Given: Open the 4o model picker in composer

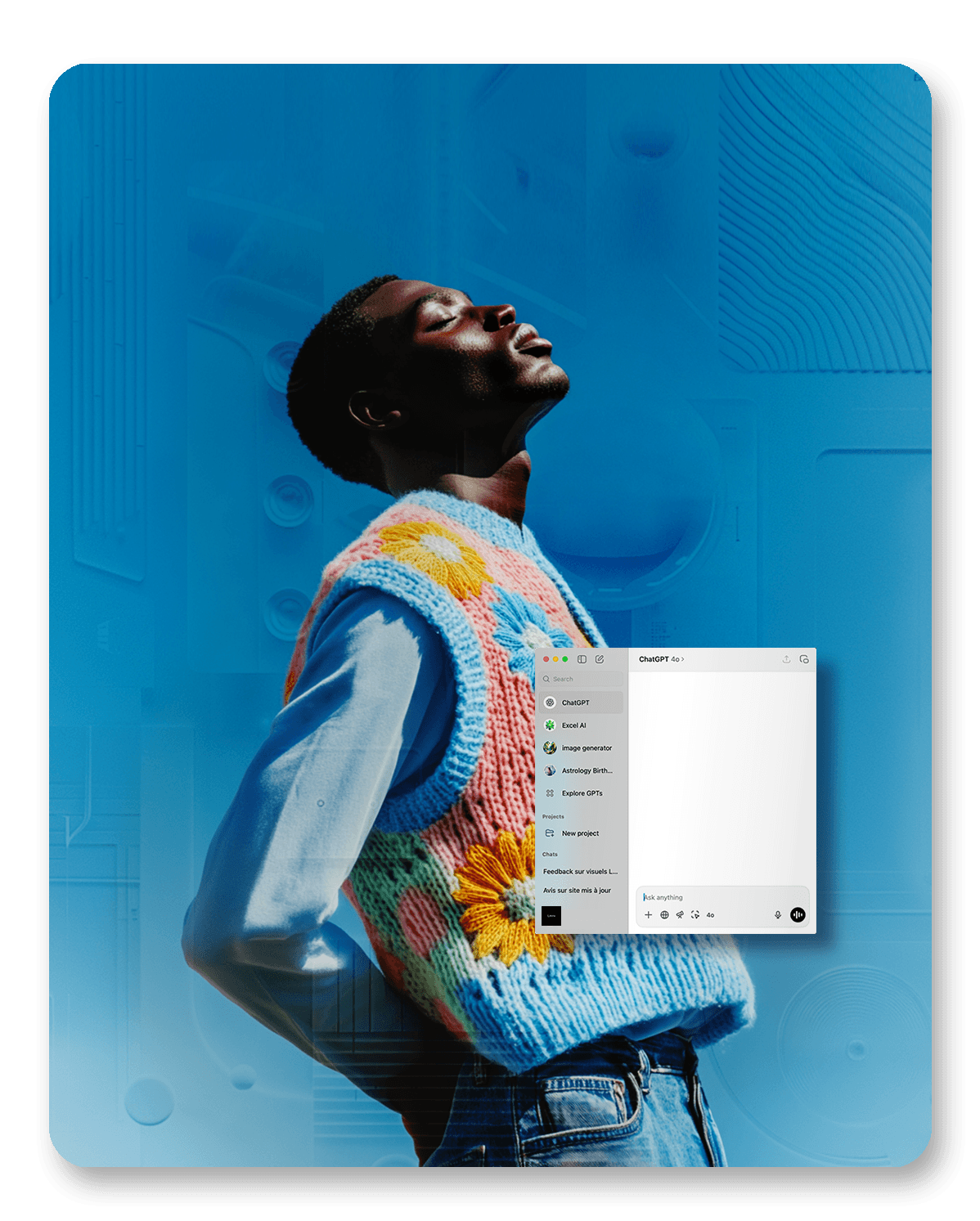Looking at the screenshot, I should tap(710, 915).
